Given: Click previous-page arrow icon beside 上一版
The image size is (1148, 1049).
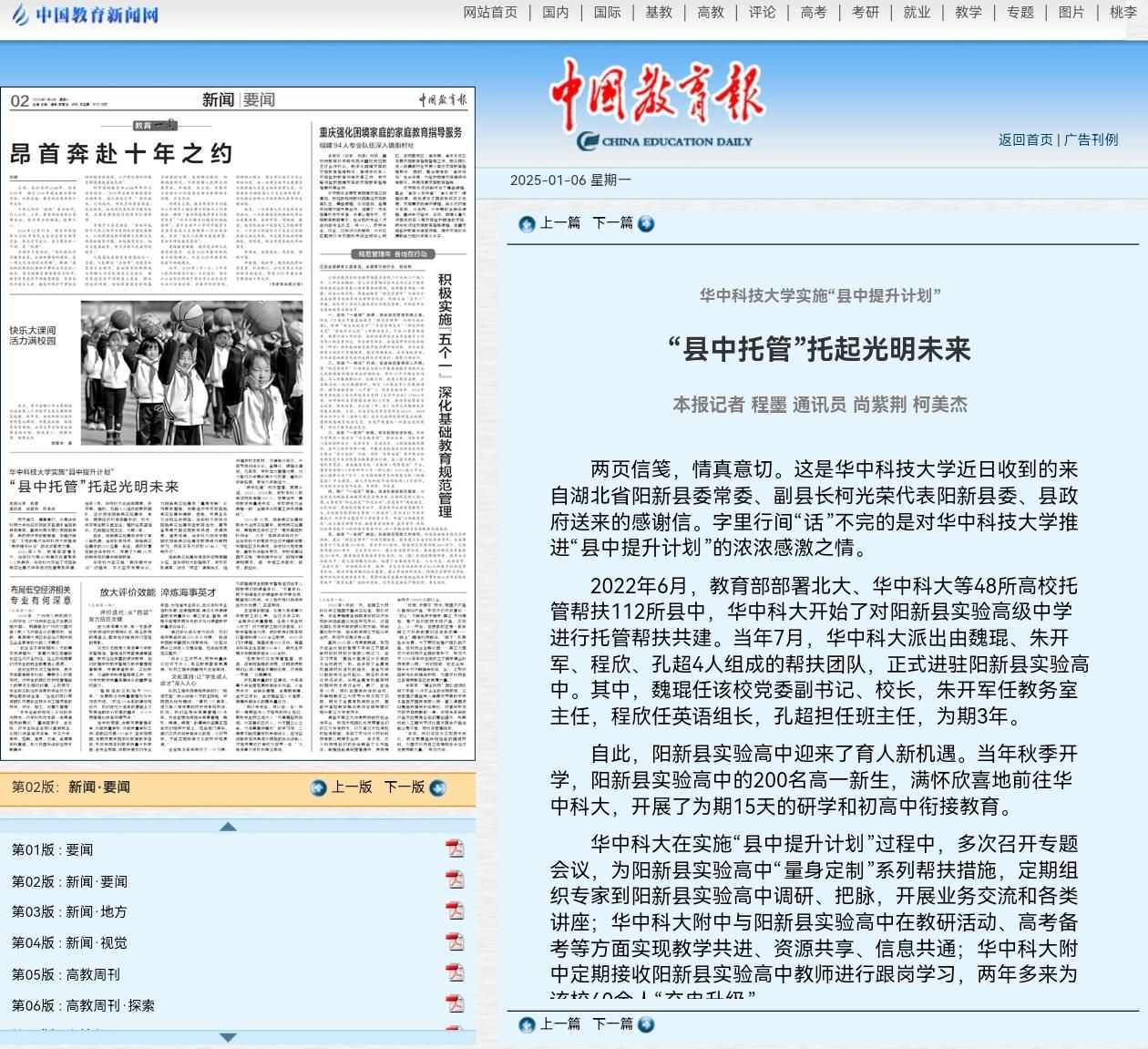Looking at the screenshot, I should (318, 787).
